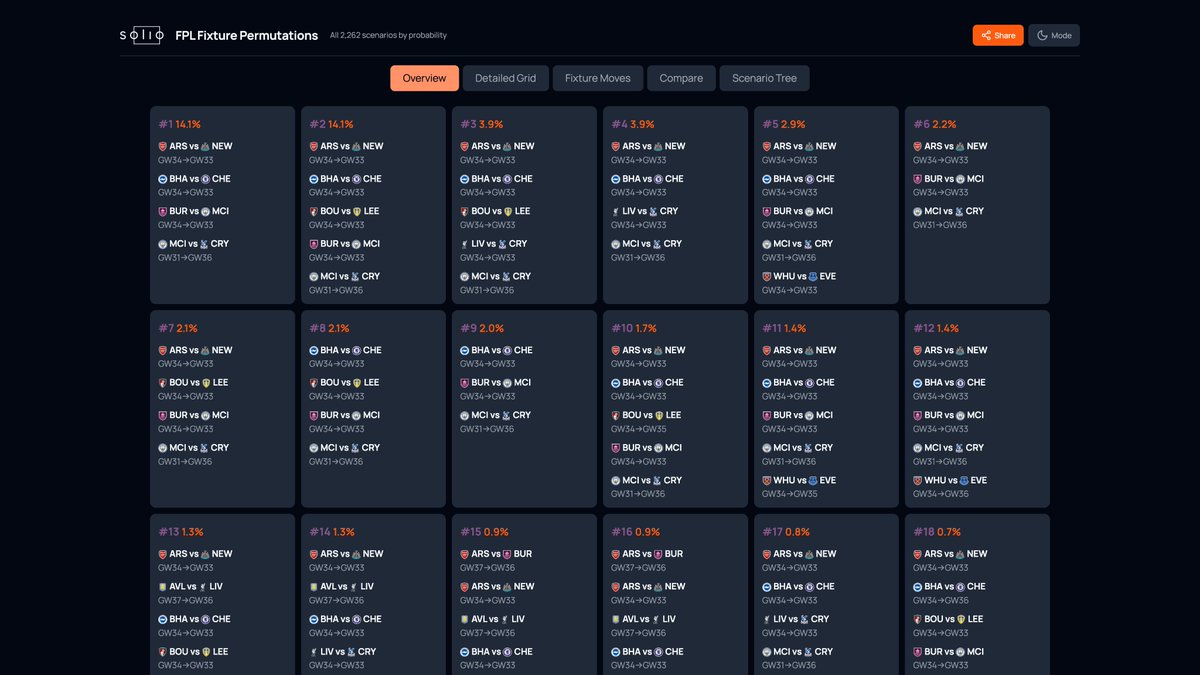Click Everton crest in scenario #11
This screenshot has width=1200, height=675.
[x=811, y=480]
